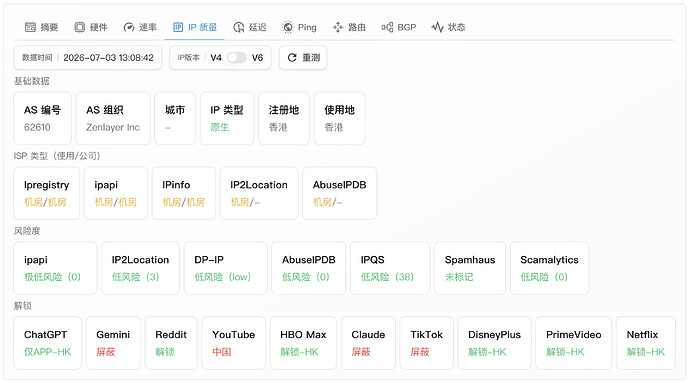Click the PrimeVideo 解锁-HK card
This screenshot has width=690, height=383.
coord(574,343)
